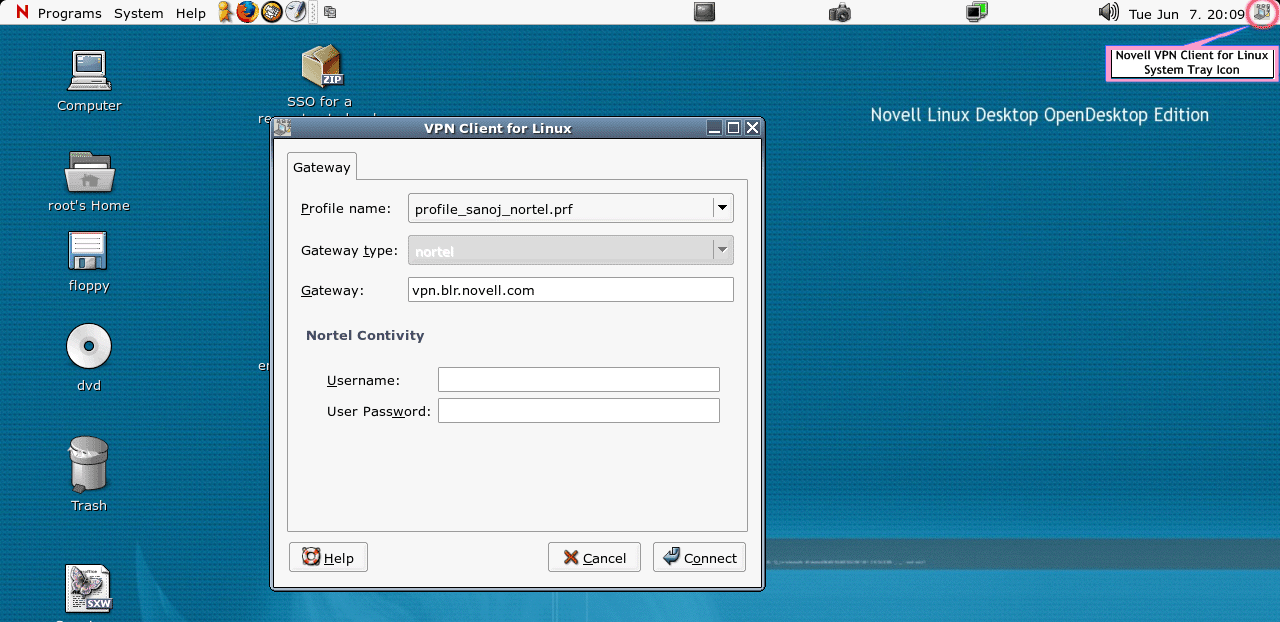
Task: Open the Programs menu
Action: (69, 13)
